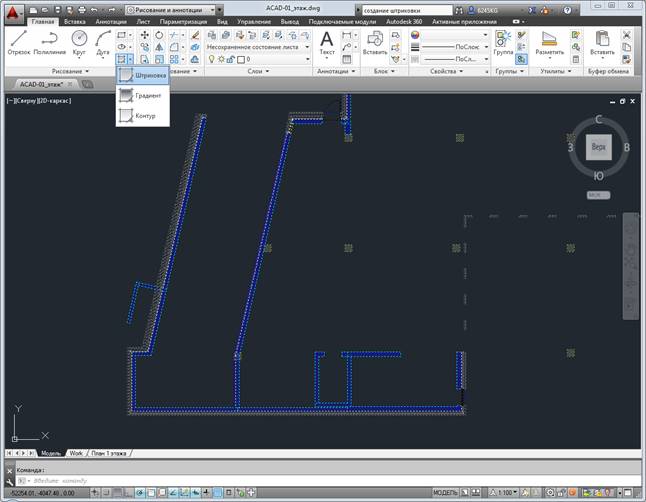Open the AutoCAD application menu logo
646x502 pixels.
(x=13, y=12)
